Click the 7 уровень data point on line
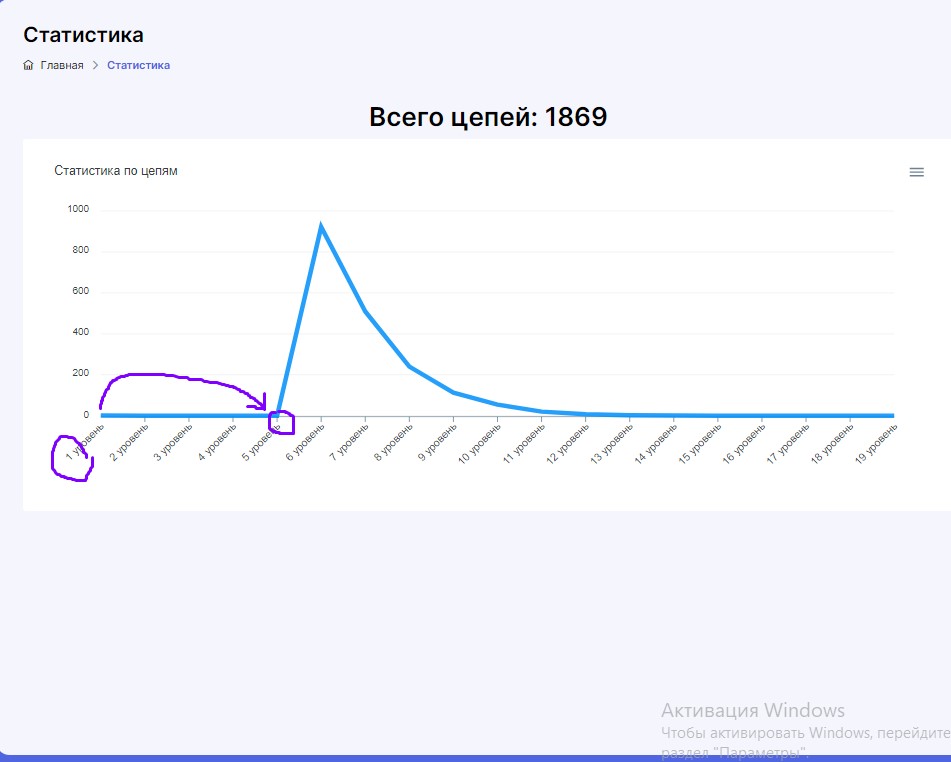This screenshot has width=951, height=762. click(365, 311)
